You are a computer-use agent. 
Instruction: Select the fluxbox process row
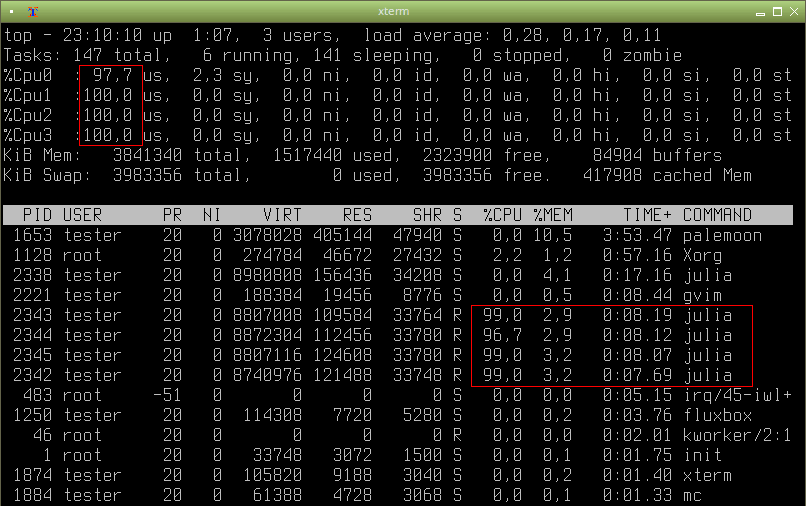(398, 415)
